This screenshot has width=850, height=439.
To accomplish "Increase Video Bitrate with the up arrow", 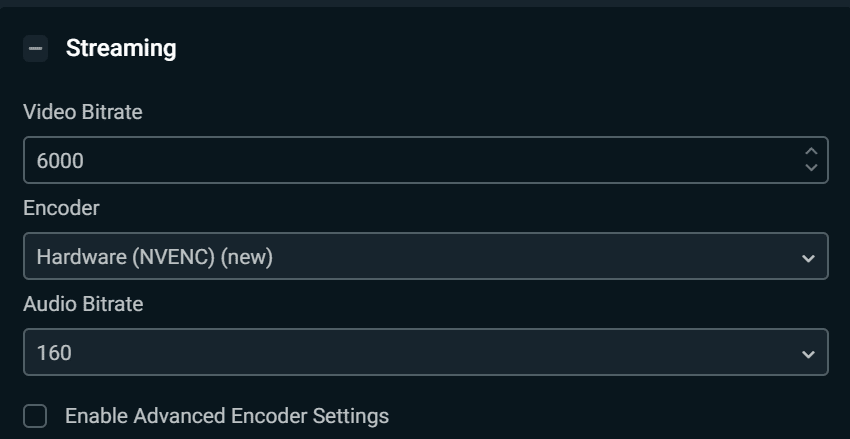I will (x=811, y=152).
